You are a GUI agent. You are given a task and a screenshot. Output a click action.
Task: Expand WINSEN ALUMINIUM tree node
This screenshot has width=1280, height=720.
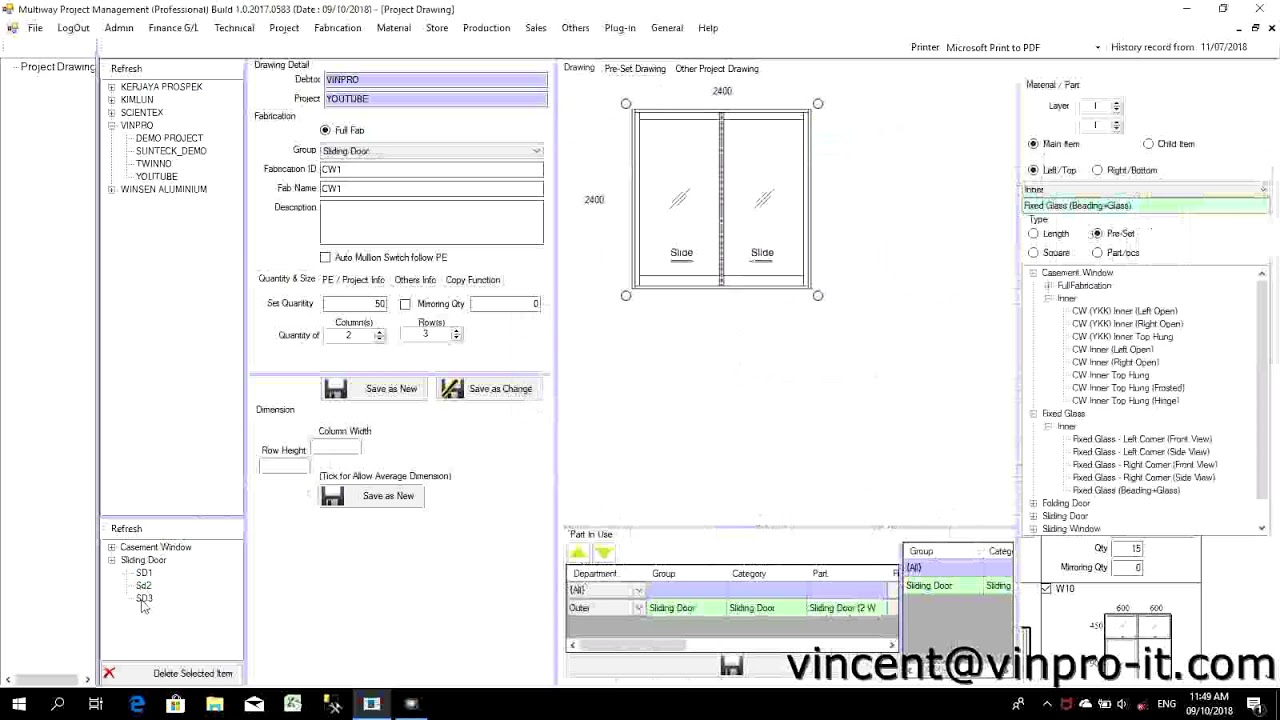tap(112, 189)
